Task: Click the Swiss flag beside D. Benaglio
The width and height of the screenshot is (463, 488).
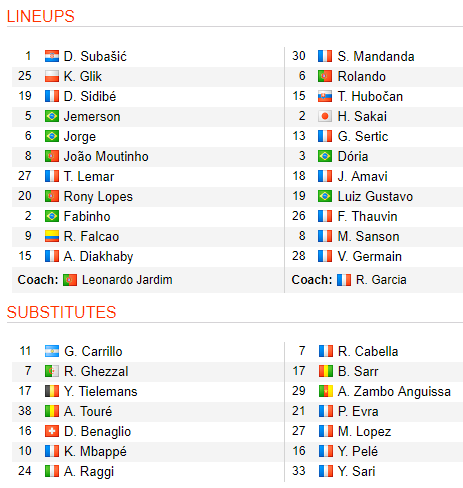Action: click(x=52, y=431)
